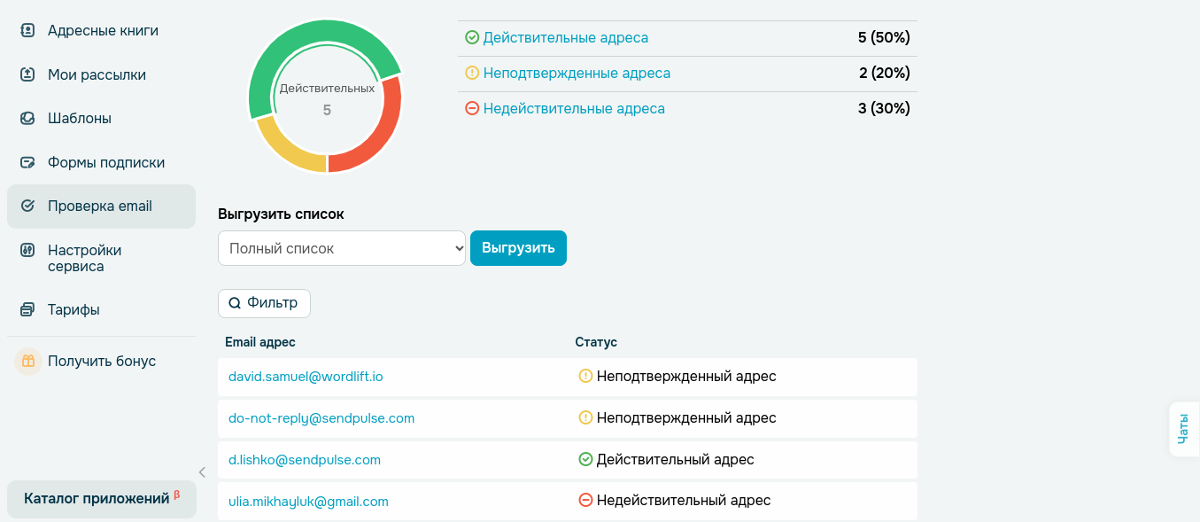1200x522 pixels.
Task: Click the 5 (50%) value
Action: [x=884, y=37]
